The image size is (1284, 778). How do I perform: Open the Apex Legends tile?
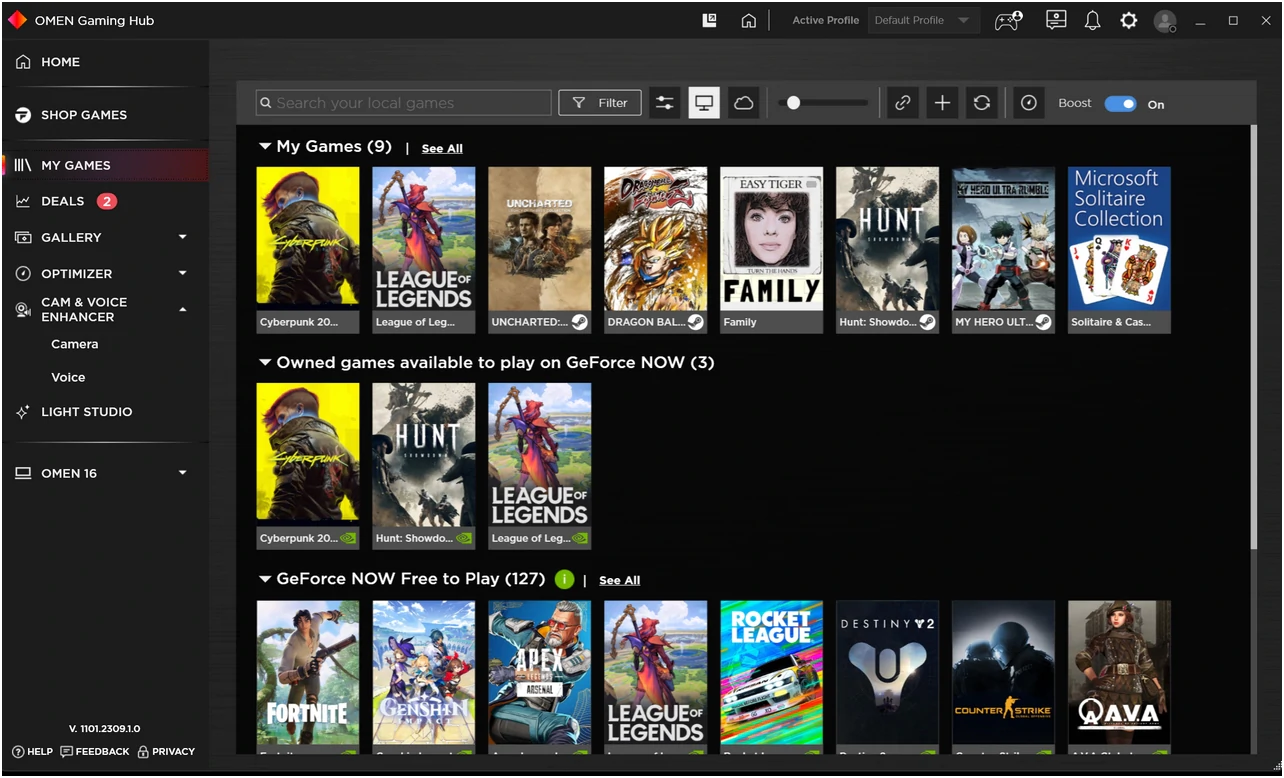point(540,677)
